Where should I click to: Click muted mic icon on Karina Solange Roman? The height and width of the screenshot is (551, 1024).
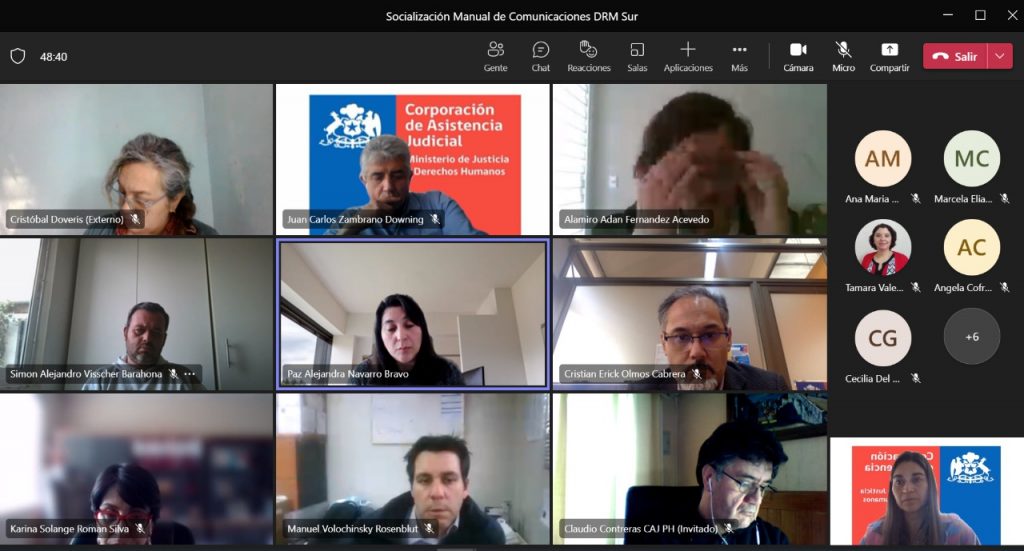(x=140, y=529)
